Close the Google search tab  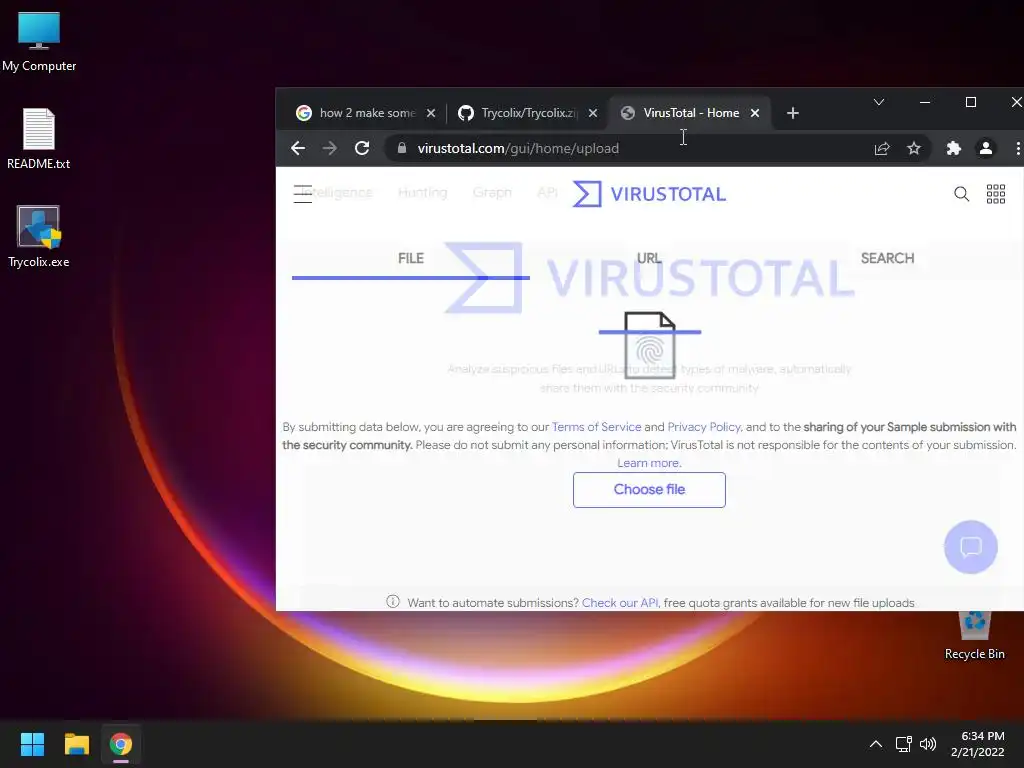point(431,113)
